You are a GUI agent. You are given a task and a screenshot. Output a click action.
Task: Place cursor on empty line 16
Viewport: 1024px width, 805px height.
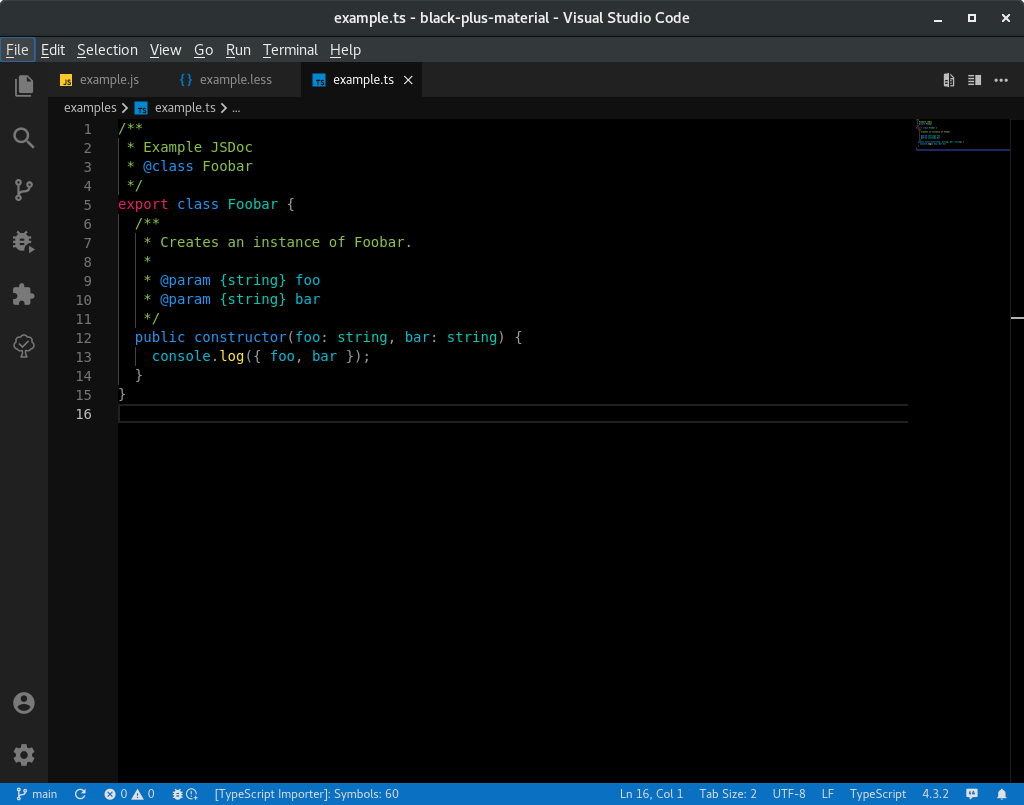click(513, 413)
